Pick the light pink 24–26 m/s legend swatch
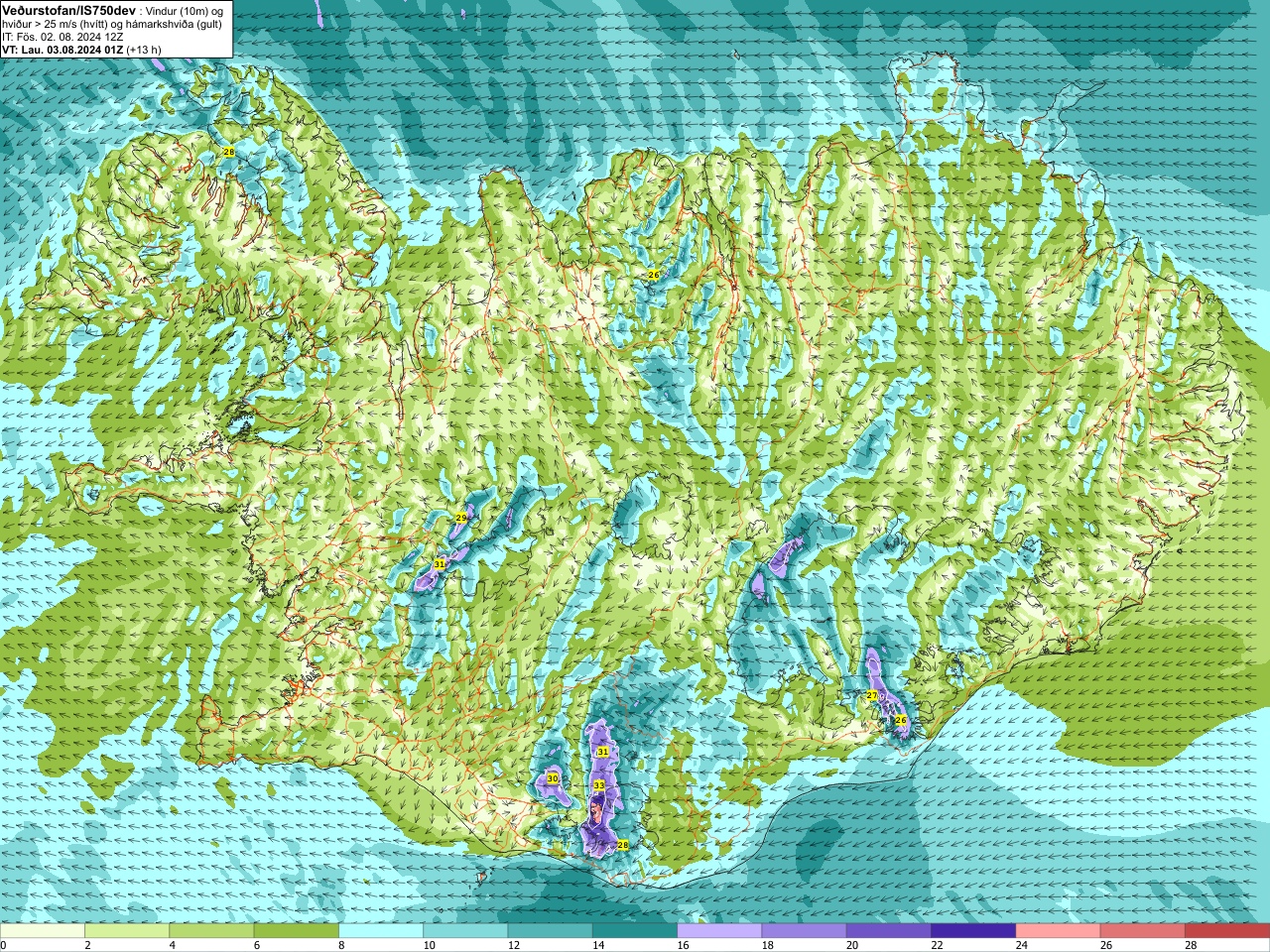 pyautogui.click(x=1059, y=931)
